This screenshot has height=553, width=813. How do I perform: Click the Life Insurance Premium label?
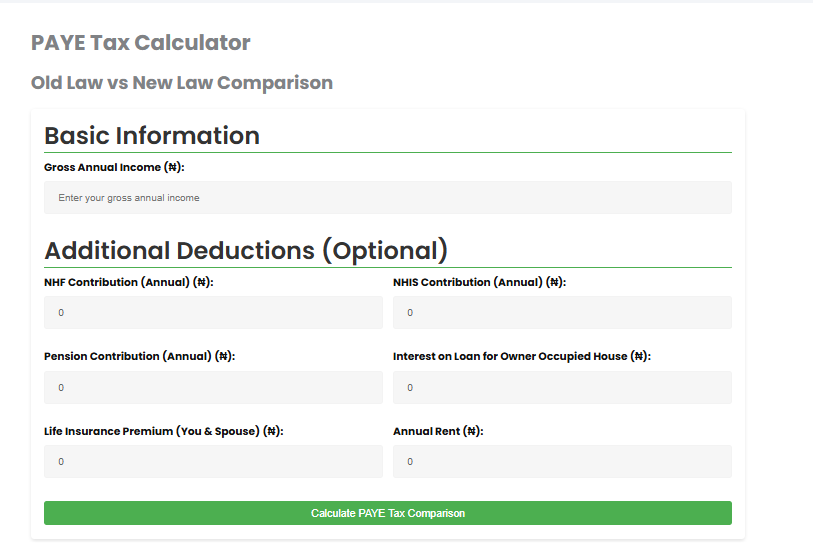(x=163, y=431)
